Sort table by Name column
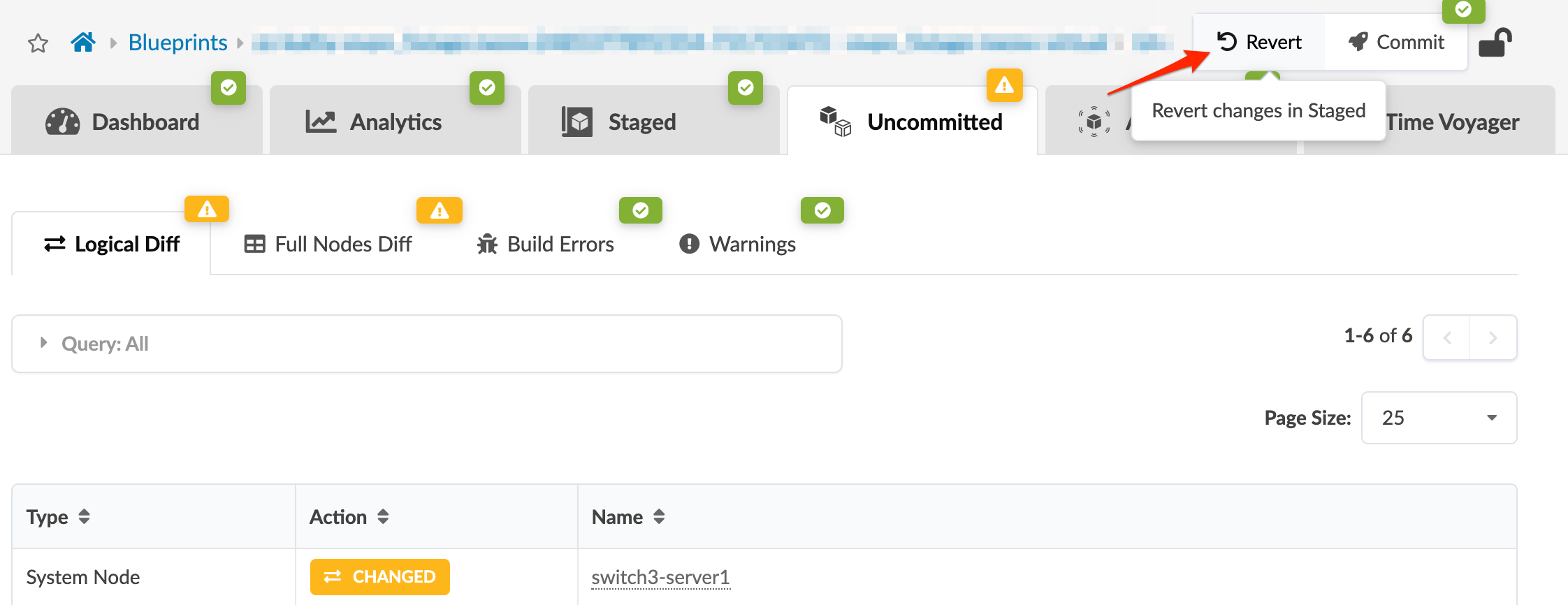The width and height of the screenshot is (1568, 605). tap(659, 517)
